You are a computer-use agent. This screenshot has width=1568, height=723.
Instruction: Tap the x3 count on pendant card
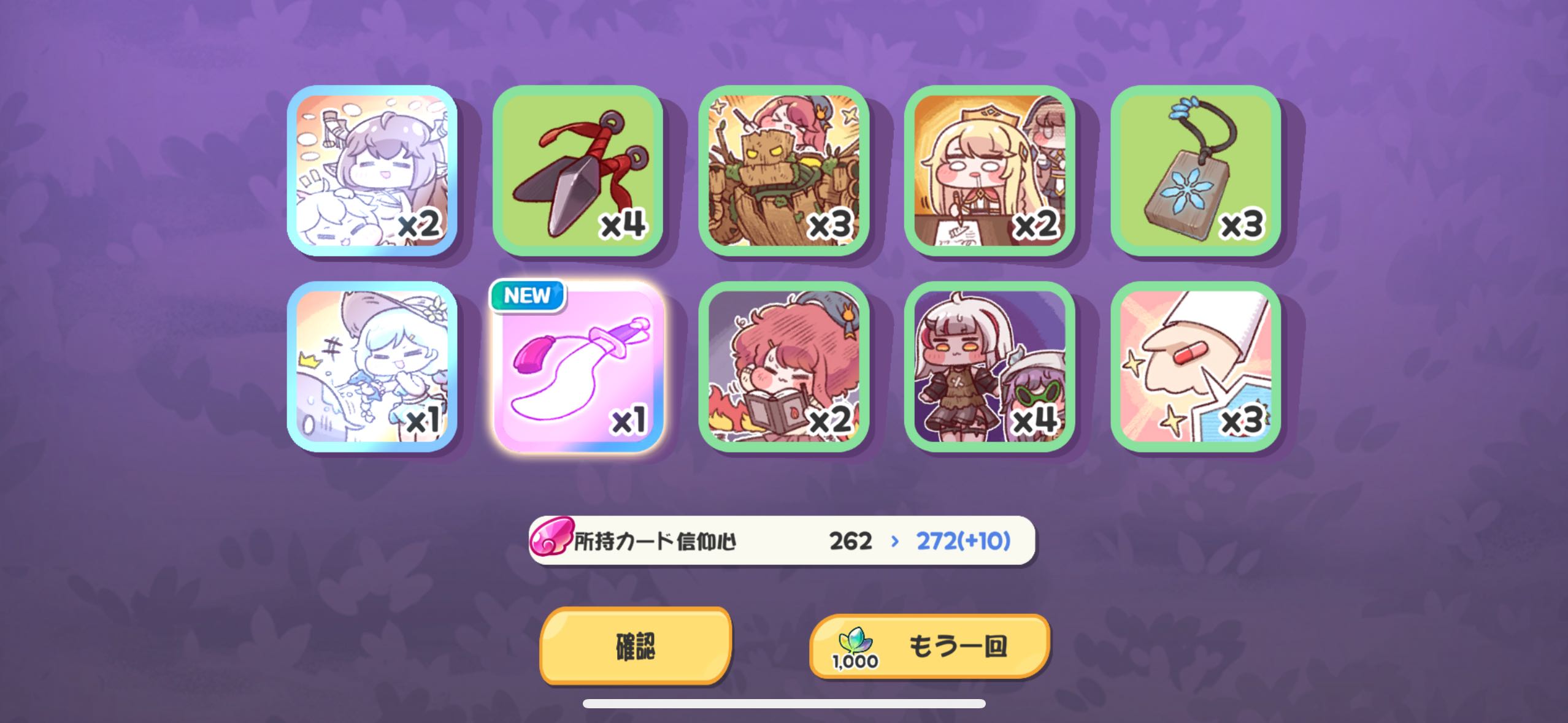tap(1241, 224)
